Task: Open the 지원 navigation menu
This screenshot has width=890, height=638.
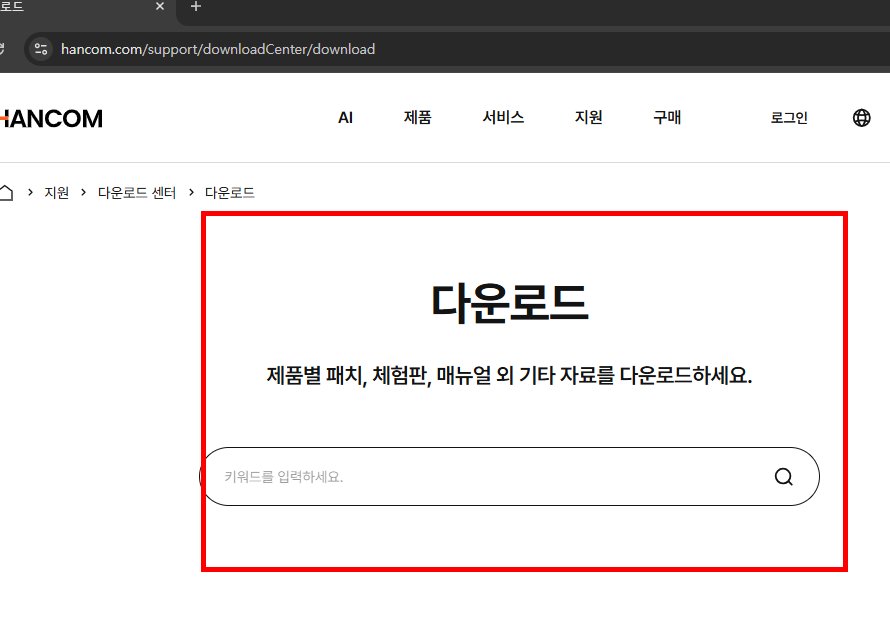Action: 589,117
